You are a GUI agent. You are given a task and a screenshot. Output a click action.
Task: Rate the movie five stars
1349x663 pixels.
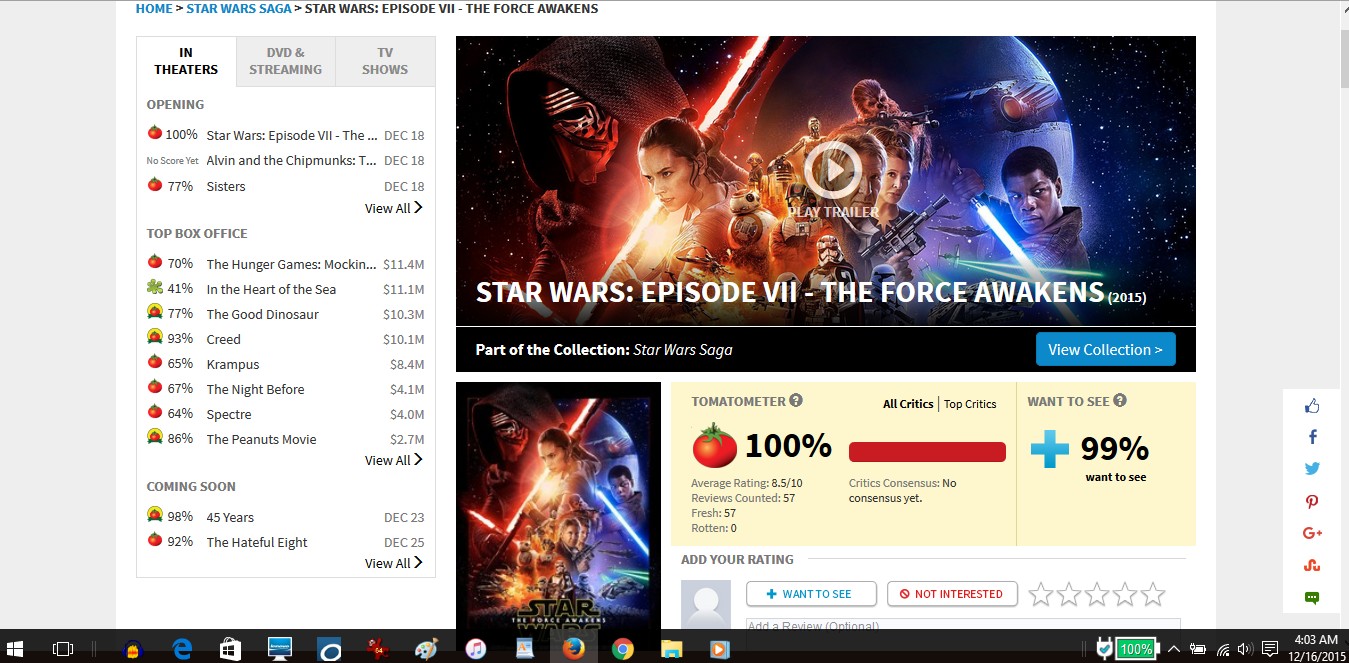click(1153, 594)
